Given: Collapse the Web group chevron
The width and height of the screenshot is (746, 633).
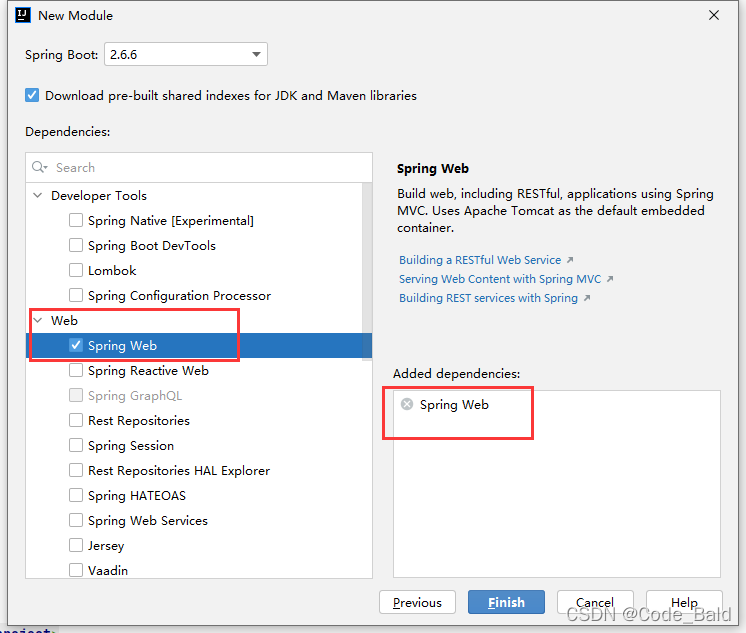Looking at the screenshot, I should [x=38, y=320].
